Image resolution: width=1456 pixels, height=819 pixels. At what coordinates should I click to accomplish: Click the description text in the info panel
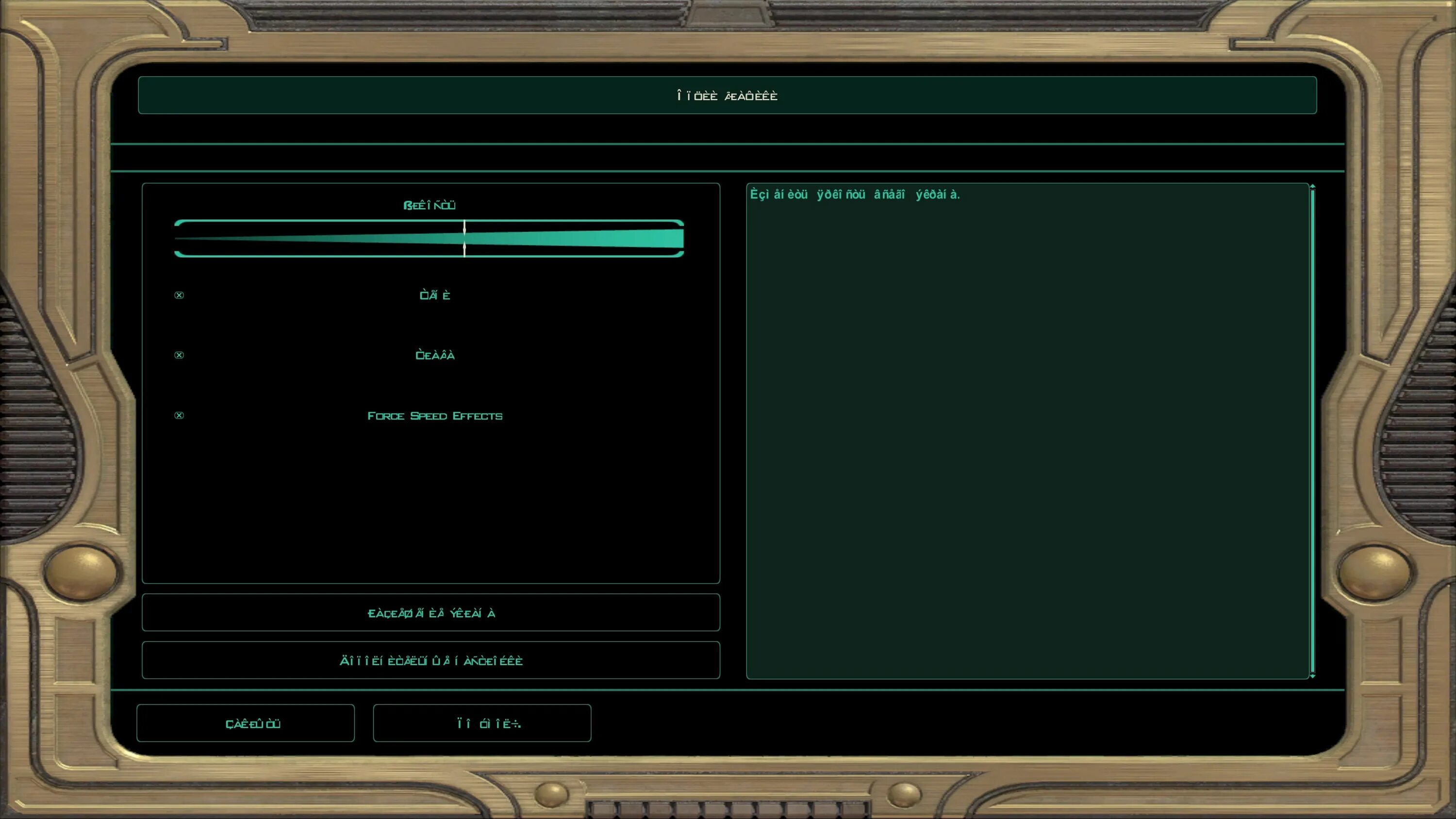[854, 195]
